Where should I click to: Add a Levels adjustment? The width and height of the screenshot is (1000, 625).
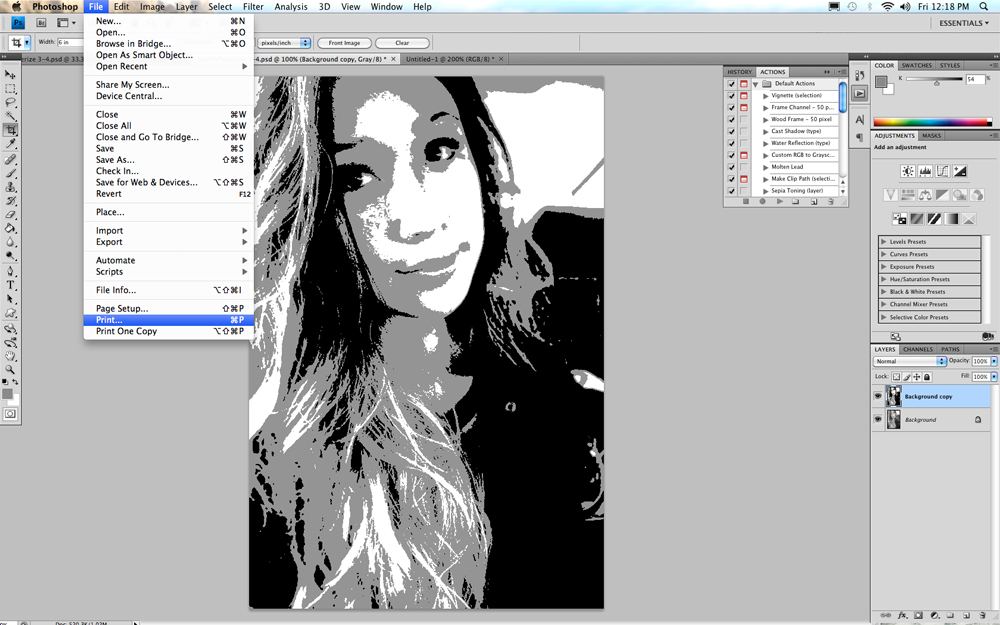(925, 171)
